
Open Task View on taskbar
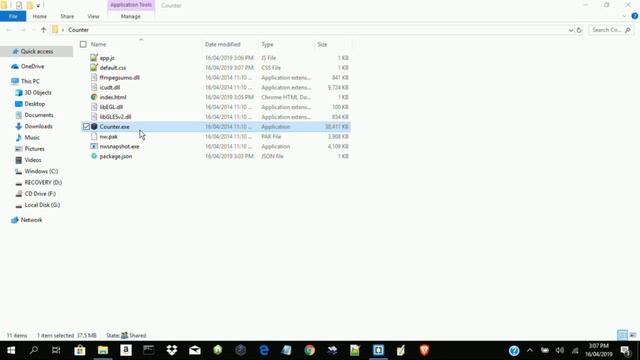point(56,350)
